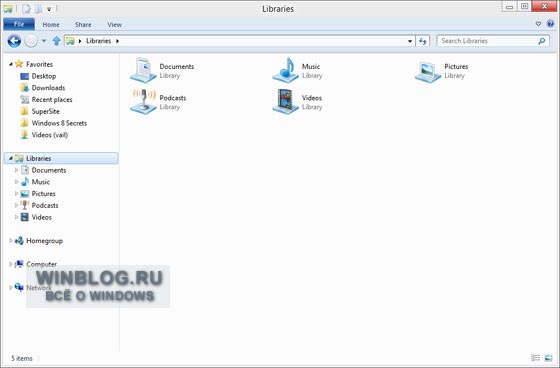Click the greyed Forward arrow button
560x368 pixels.
point(31,41)
